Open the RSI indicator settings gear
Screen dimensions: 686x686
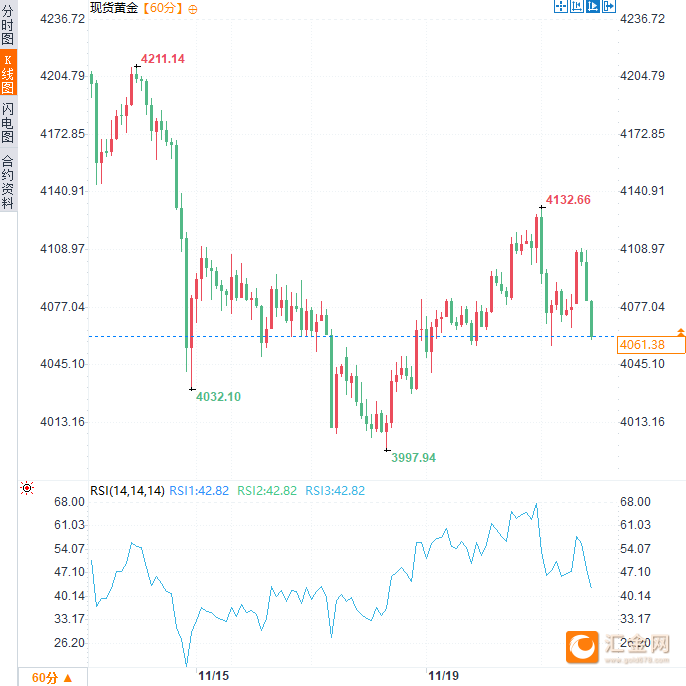click(x=27, y=489)
